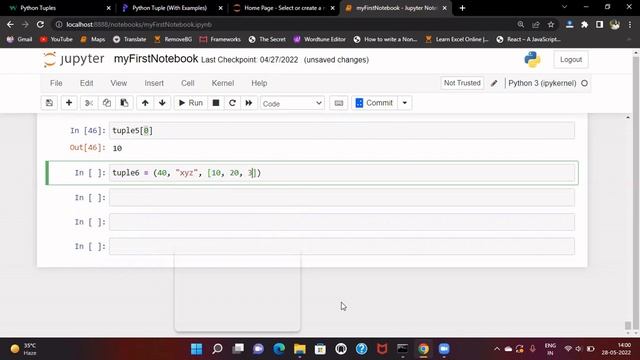640x360 pixels.
Task: Move selected cell down arrow
Action: click(162, 103)
